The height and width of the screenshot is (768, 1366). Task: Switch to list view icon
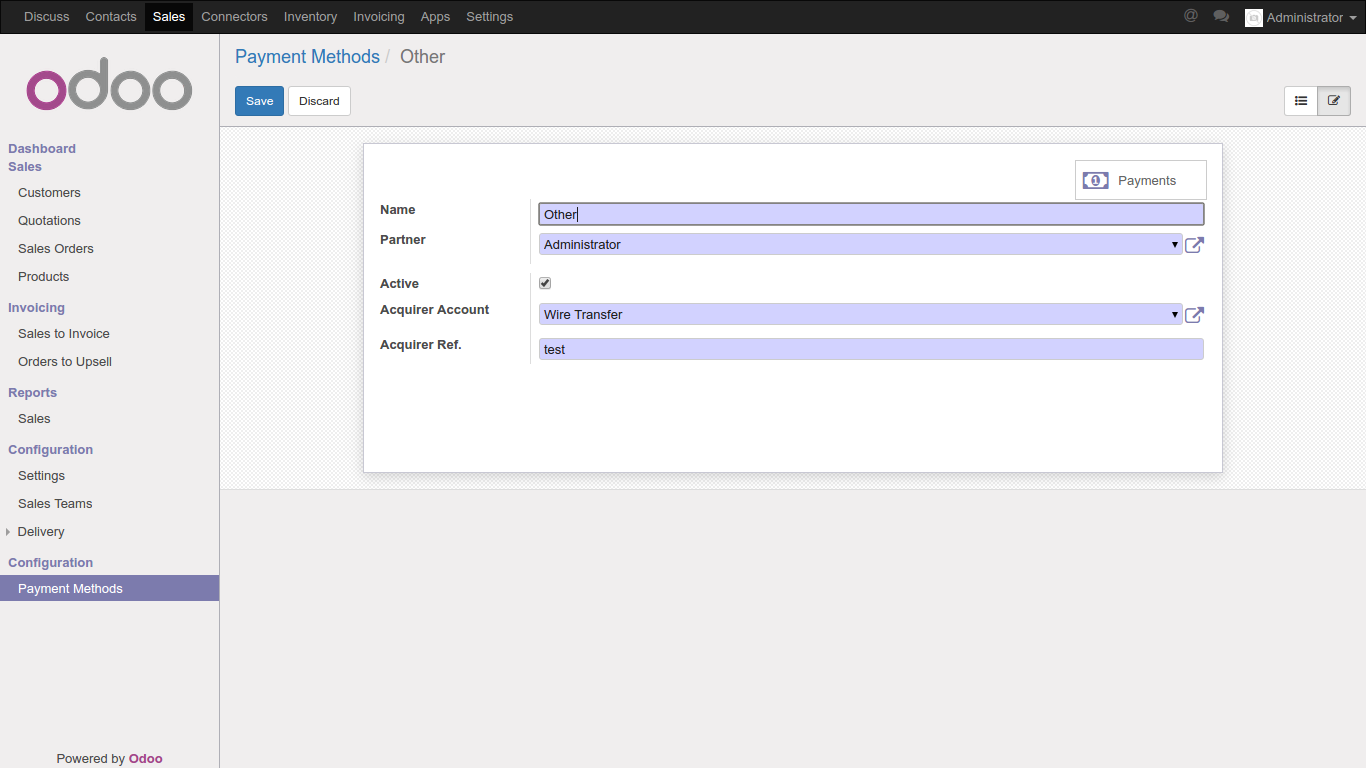click(1301, 101)
